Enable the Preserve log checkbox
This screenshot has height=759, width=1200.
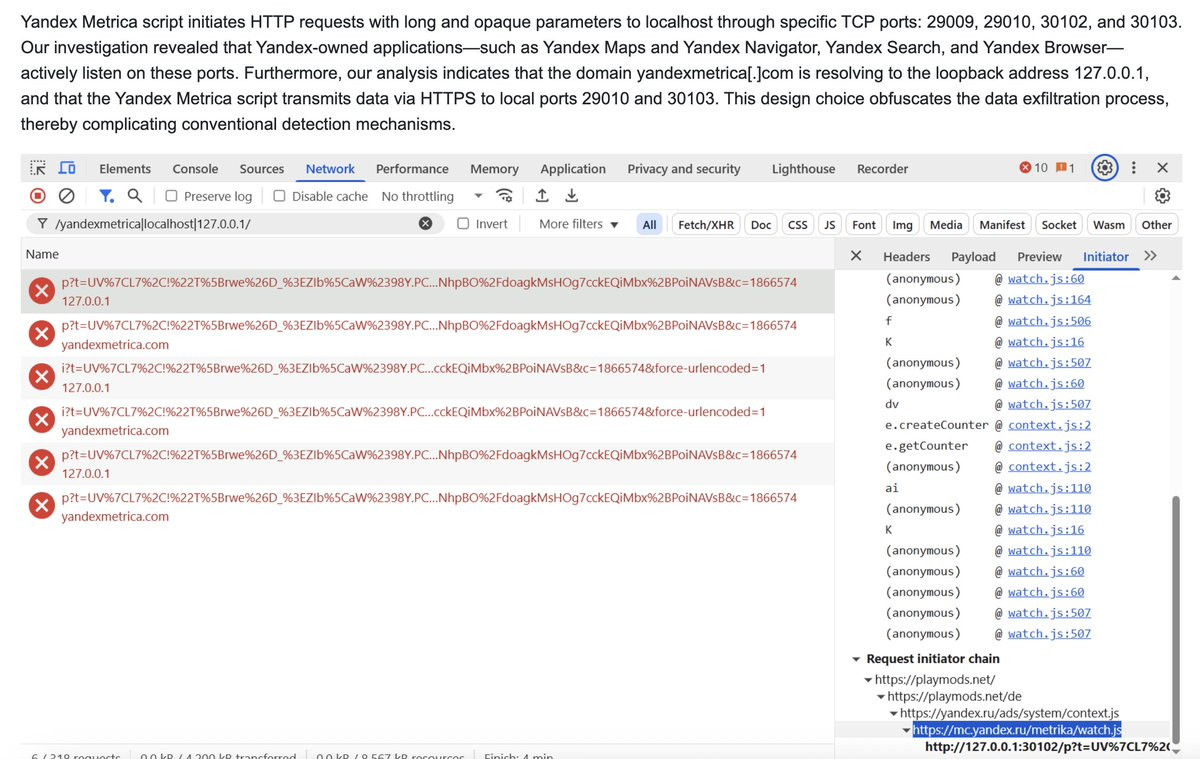[x=171, y=196]
